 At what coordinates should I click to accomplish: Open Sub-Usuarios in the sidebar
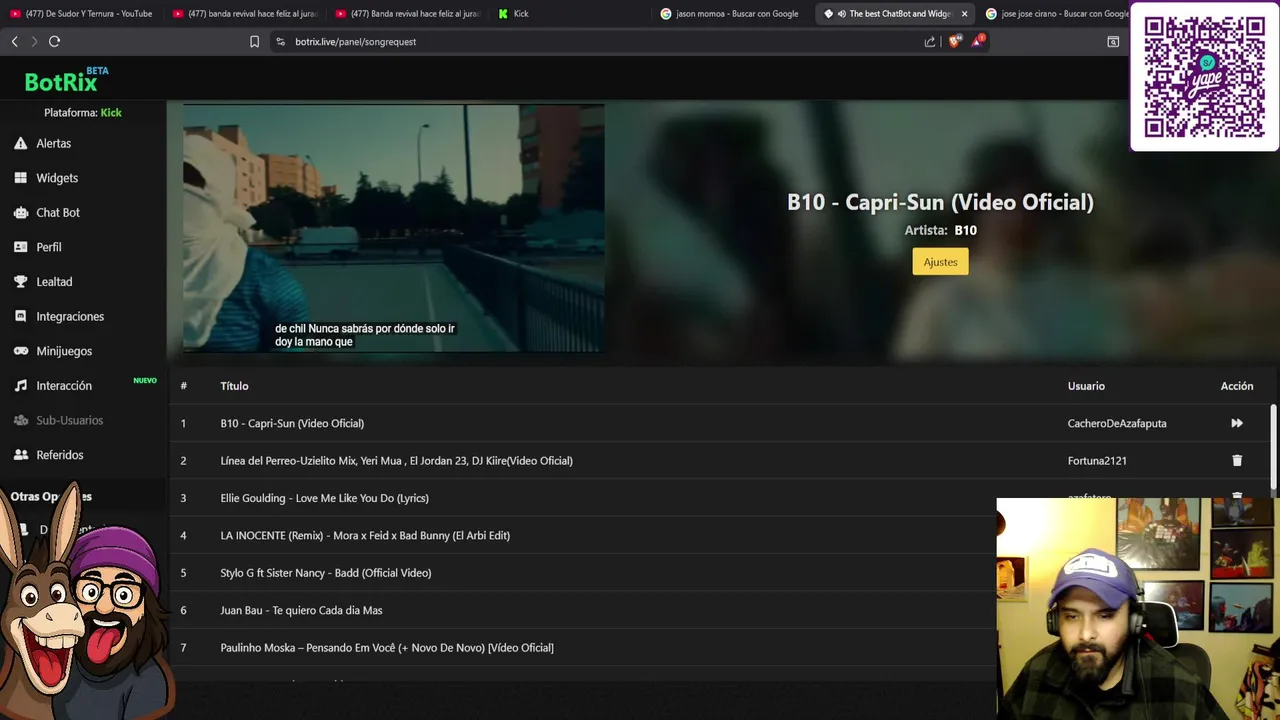click(70, 420)
